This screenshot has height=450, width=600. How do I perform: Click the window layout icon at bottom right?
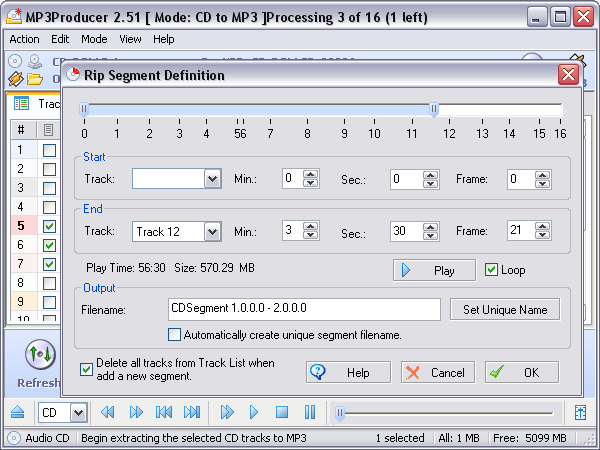tap(580, 412)
